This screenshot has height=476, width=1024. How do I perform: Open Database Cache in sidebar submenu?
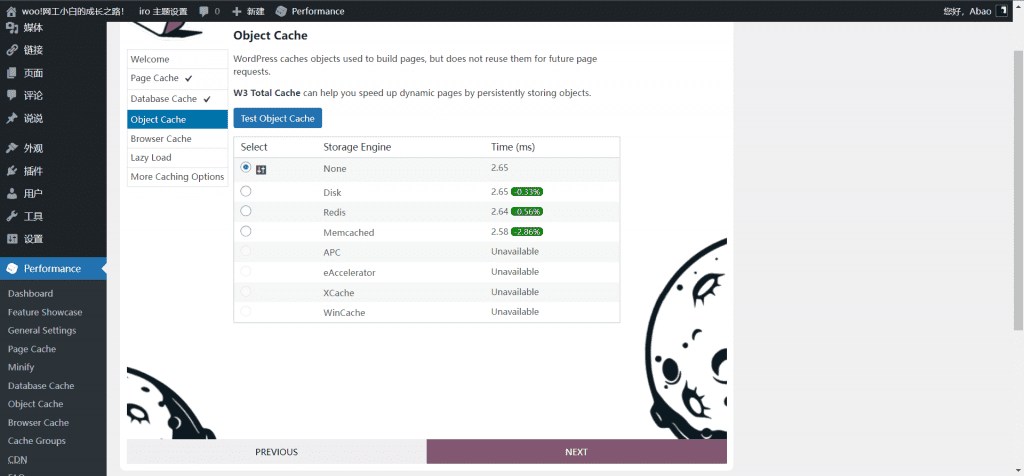pos(41,386)
